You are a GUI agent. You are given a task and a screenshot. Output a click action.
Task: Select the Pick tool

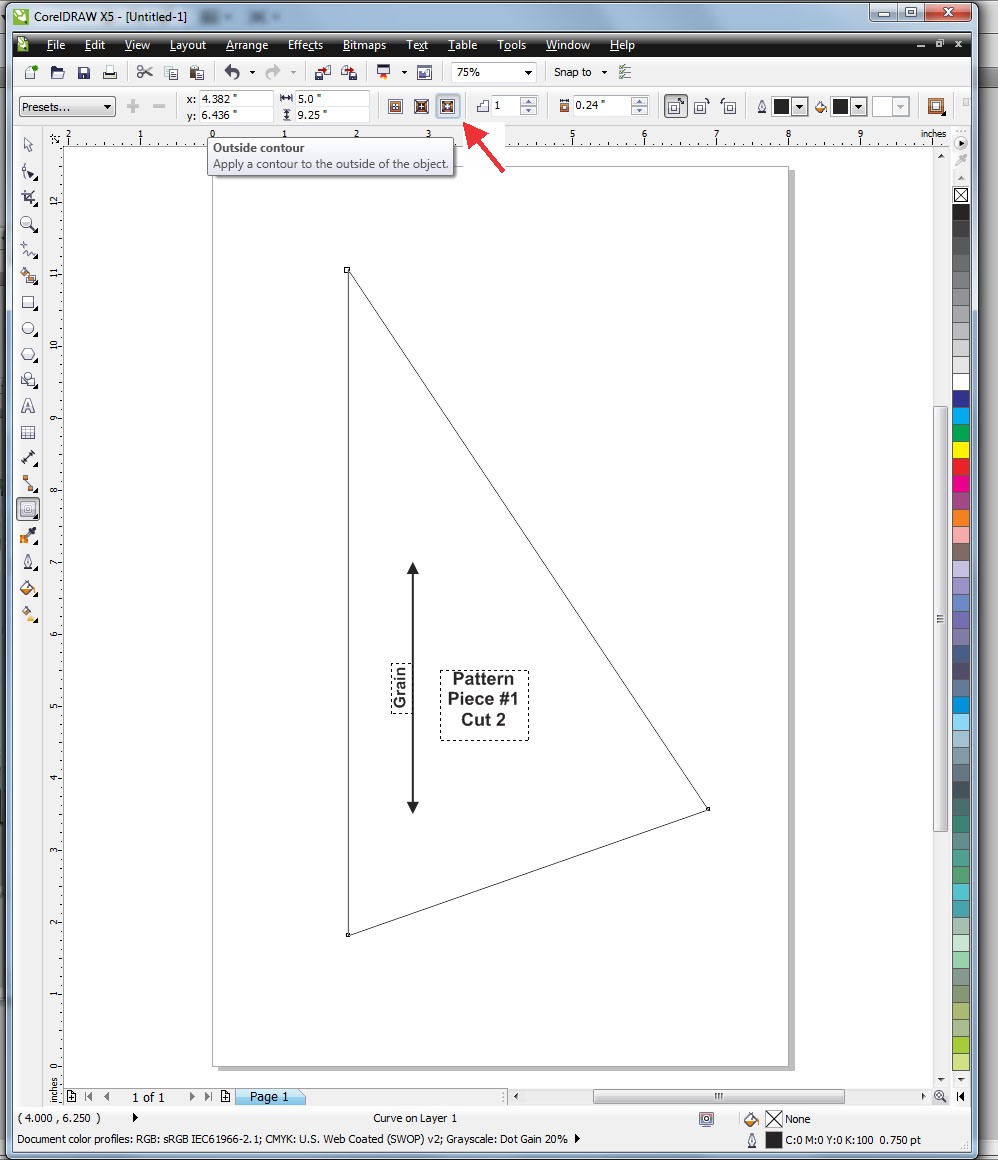[x=28, y=145]
